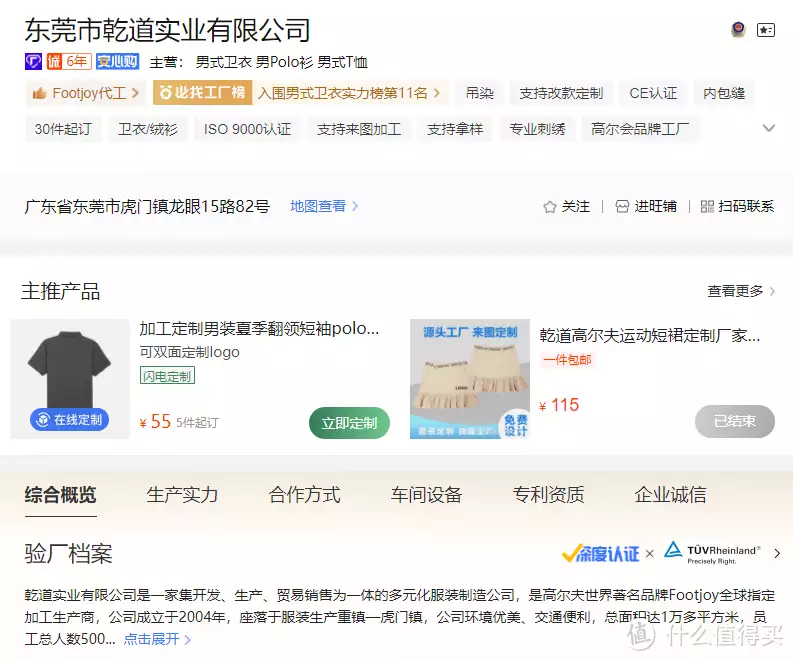Viewport: 793px width, 661px height.
Task: Select the 综合概览 tab
Action: [61, 494]
